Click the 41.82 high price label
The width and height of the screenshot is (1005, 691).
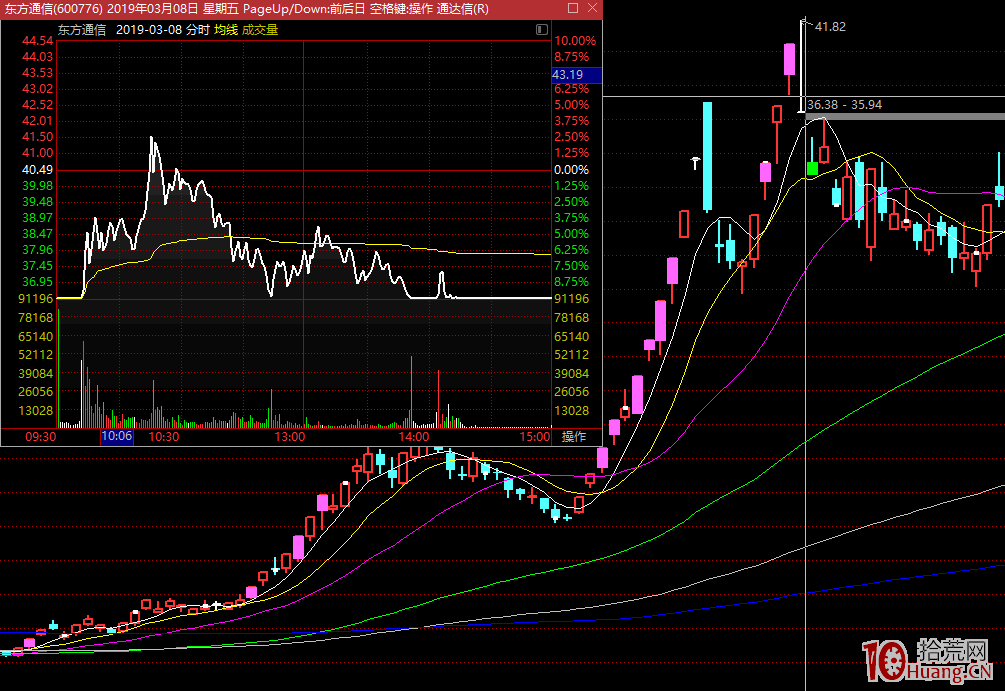[830, 27]
